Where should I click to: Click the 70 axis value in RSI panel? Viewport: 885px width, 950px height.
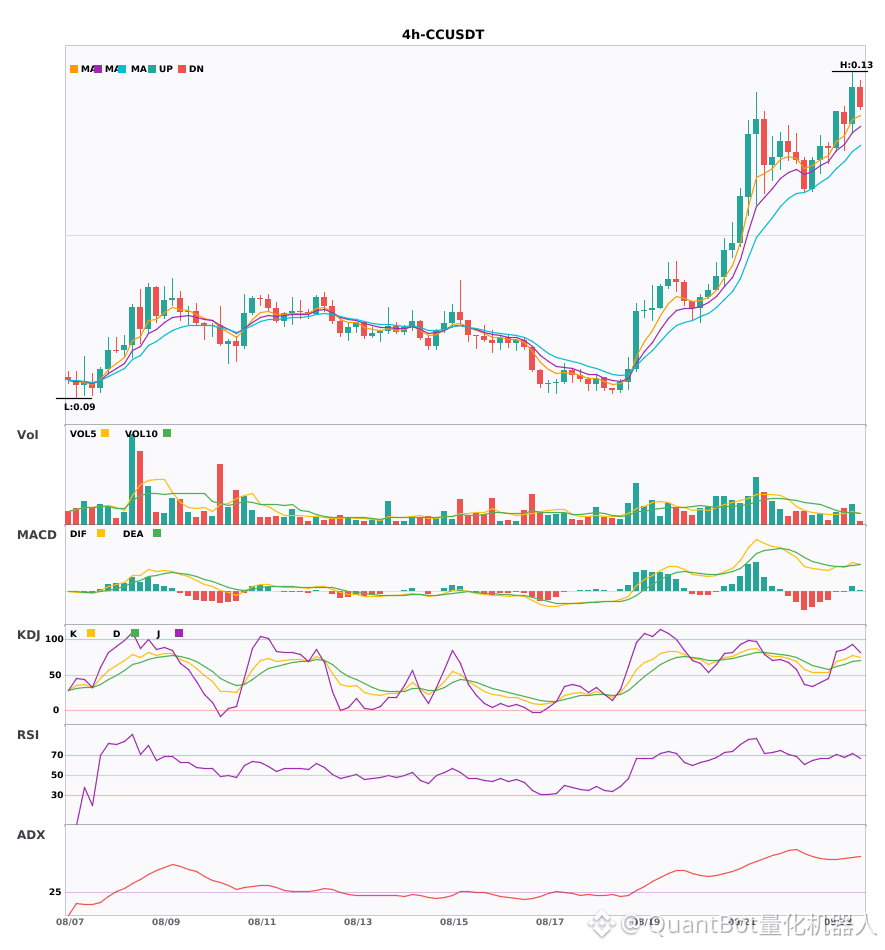(57, 755)
